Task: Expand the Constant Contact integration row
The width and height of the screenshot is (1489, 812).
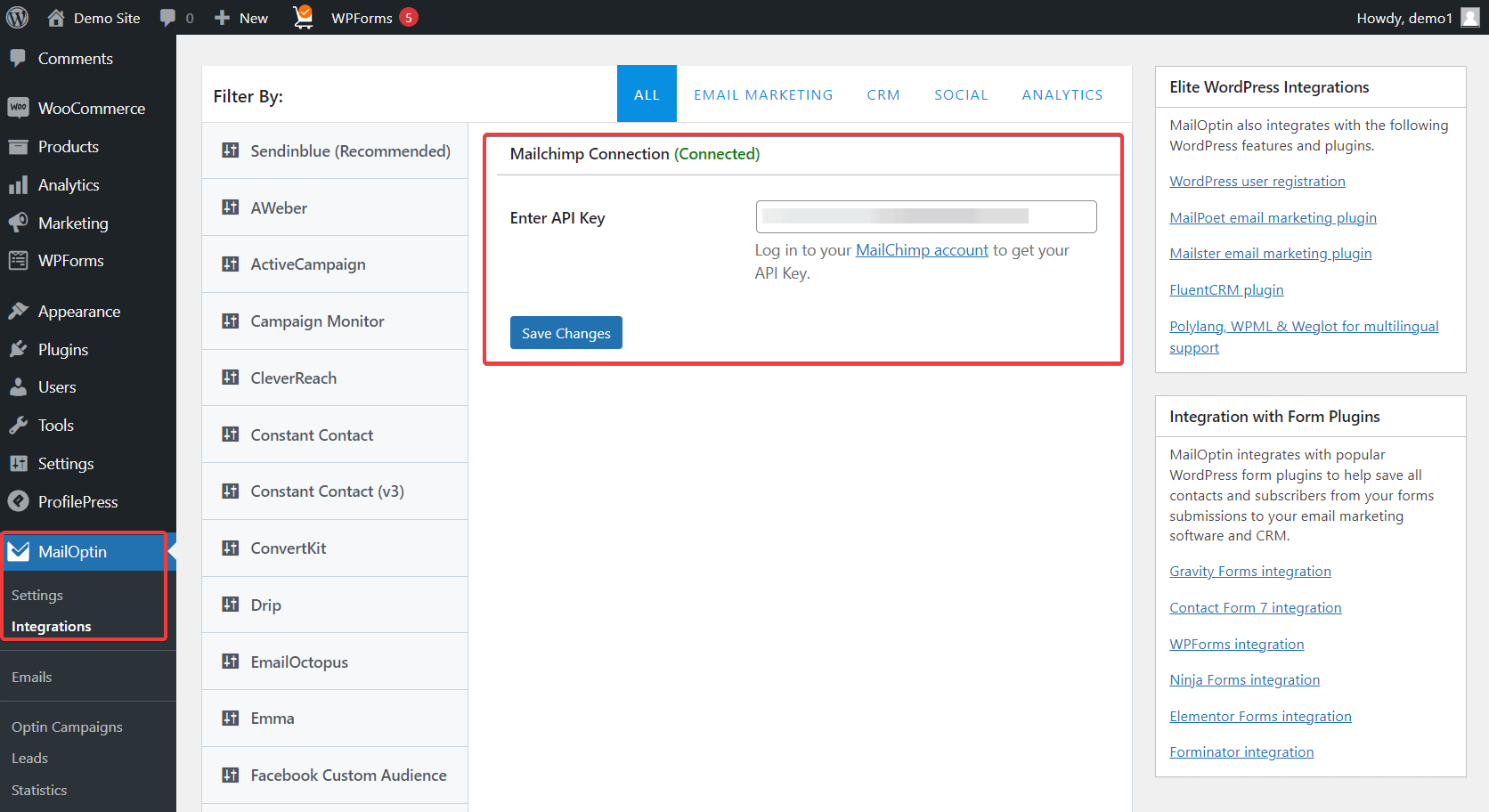Action: pos(335,434)
